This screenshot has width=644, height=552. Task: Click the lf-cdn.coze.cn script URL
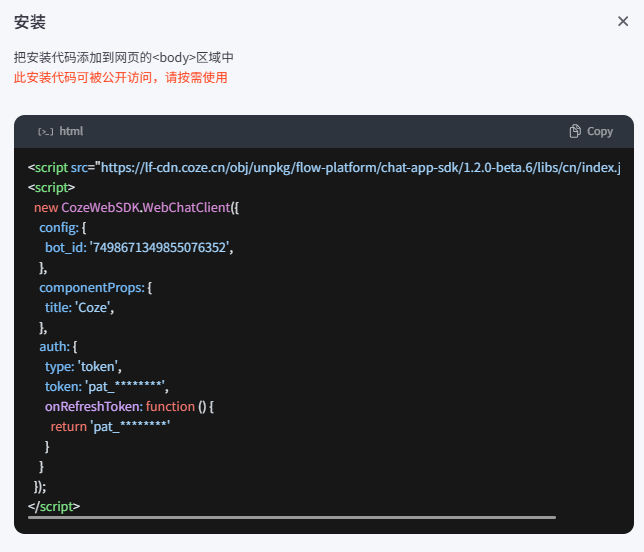[x=360, y=167]
